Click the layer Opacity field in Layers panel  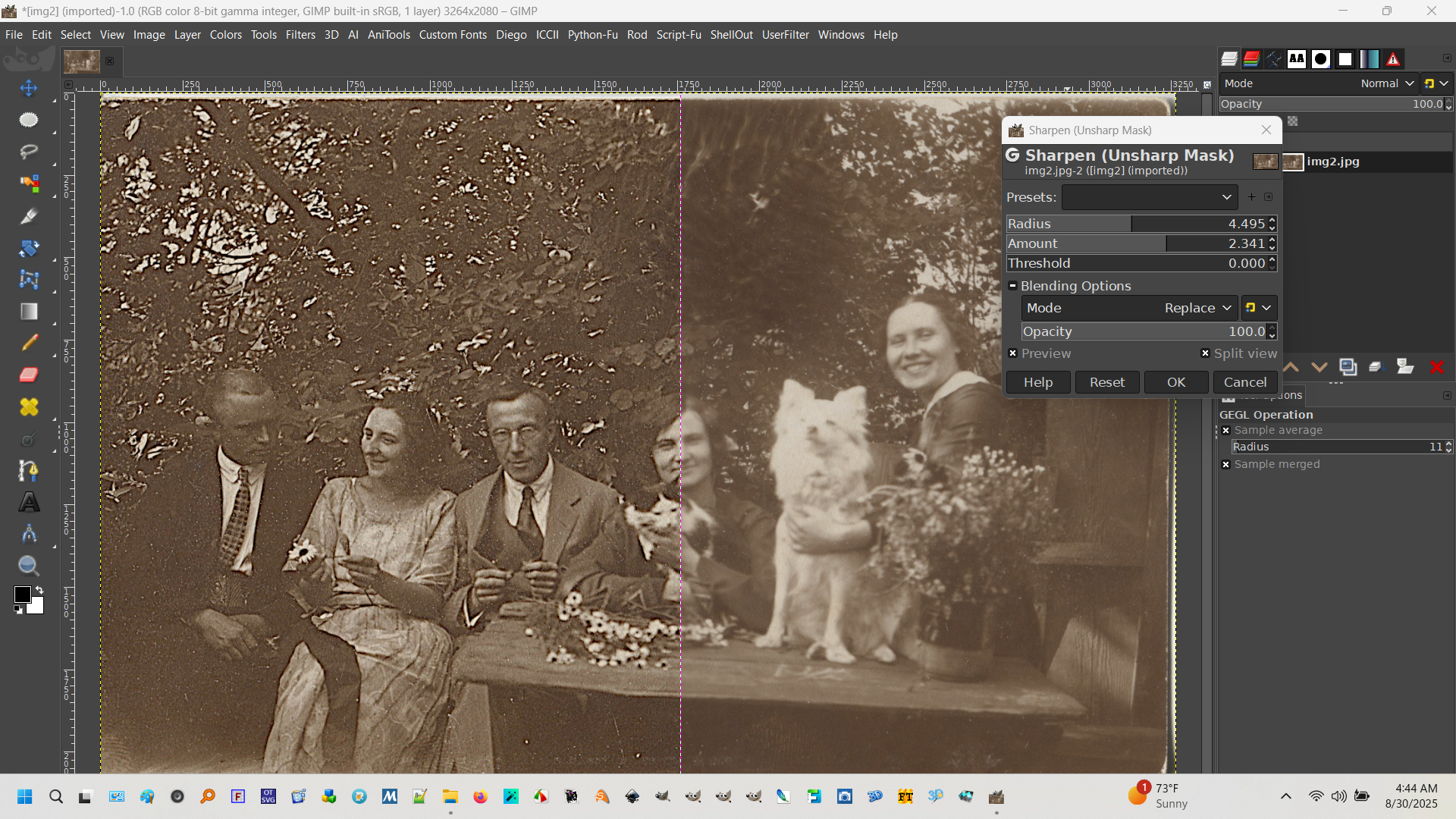coord(1332,104)
